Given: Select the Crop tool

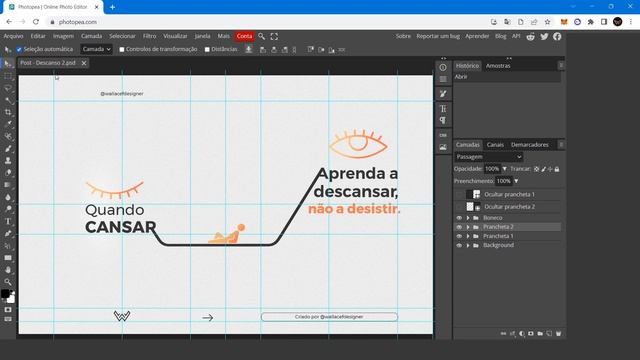Looking at the screenshot, I should (8, 112).
